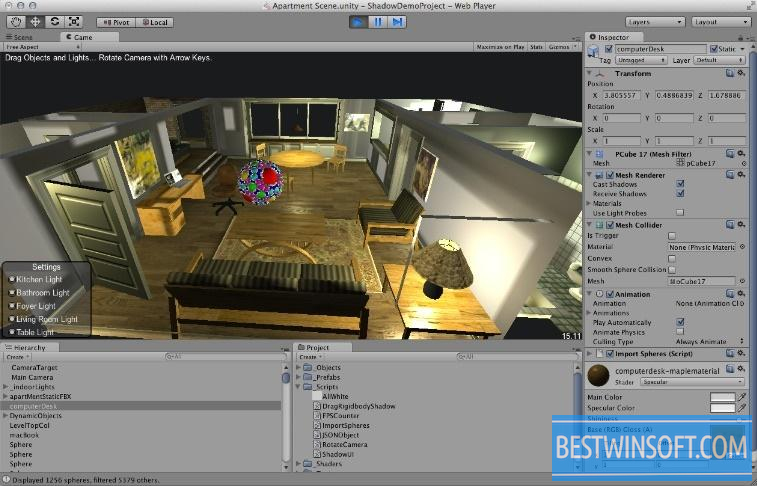Open the Mesh Filter gear settings menu
This screenshot has width=757, height=486.
[x=741, y=153]
